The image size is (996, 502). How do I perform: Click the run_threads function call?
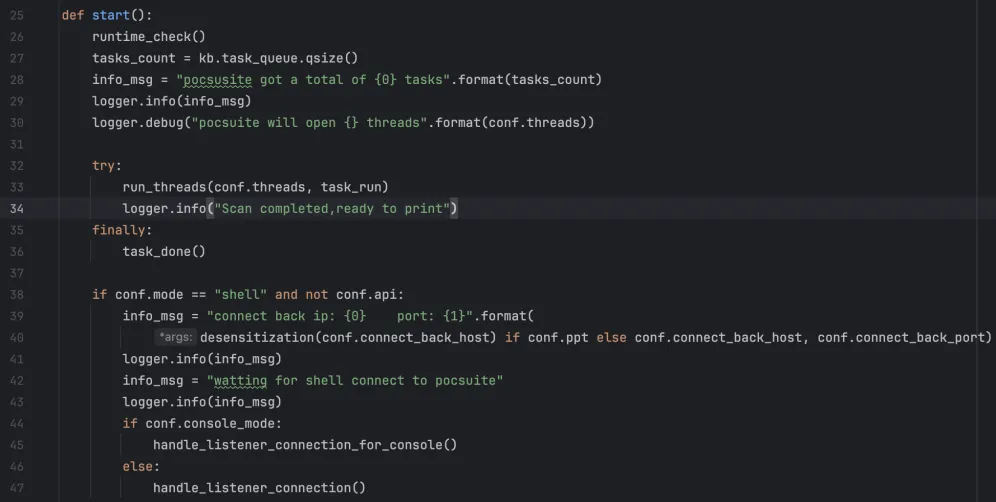click(x=160, y=187)
